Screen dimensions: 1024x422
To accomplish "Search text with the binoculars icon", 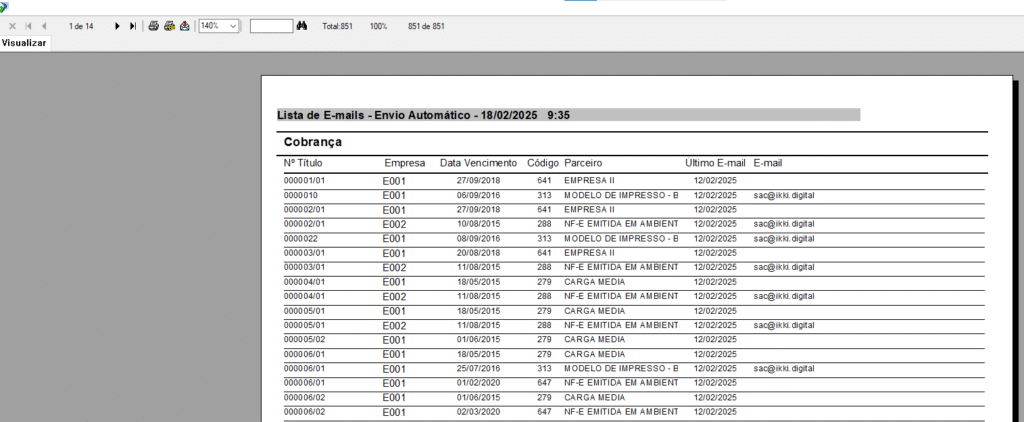I will [x=302, y=26].
